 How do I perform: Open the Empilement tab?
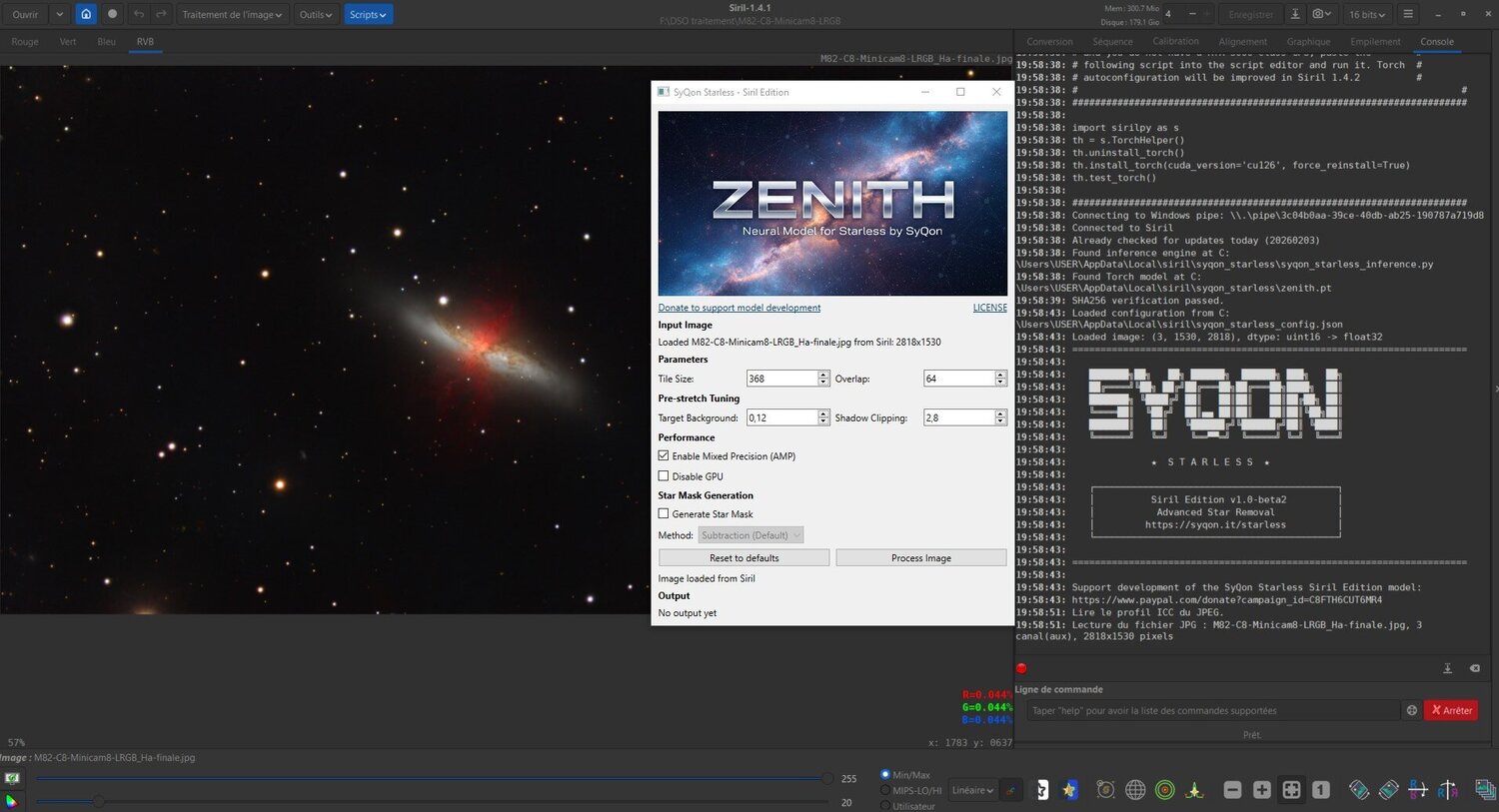(1375, 42)
